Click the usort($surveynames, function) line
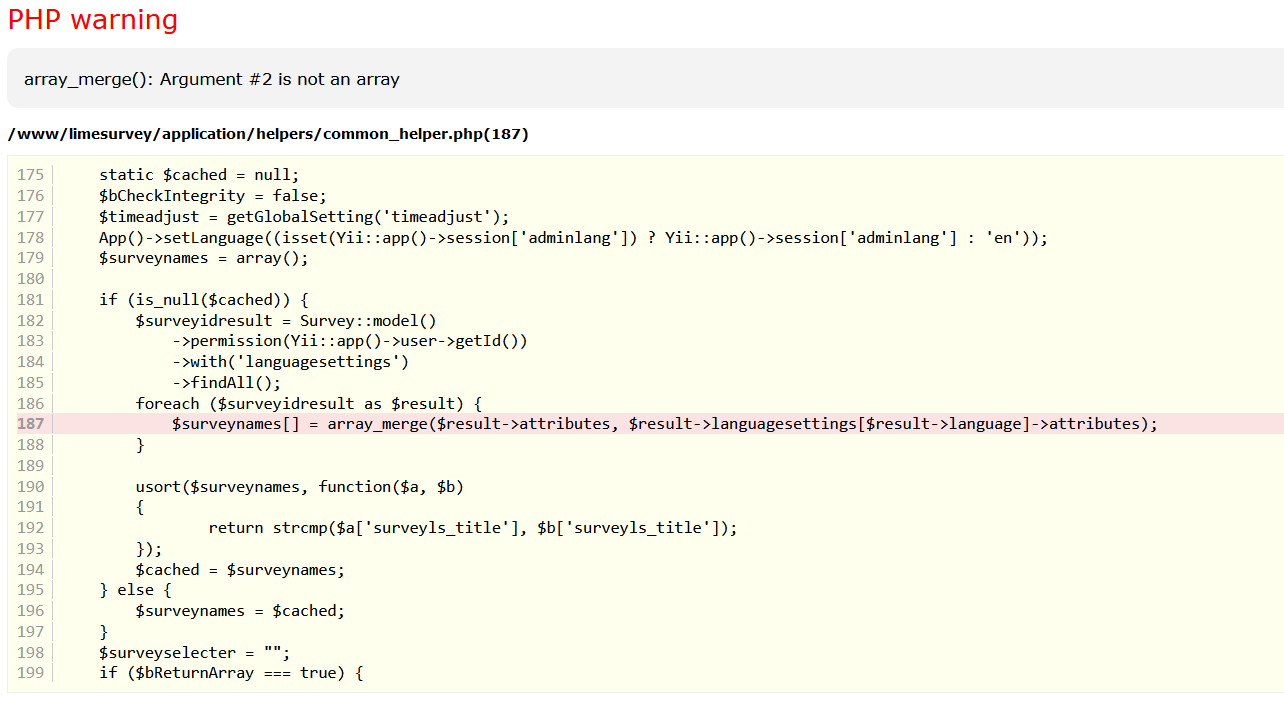Image resolution: width=1284 pixels, height=711 pixels. click(x=299, y=487)
